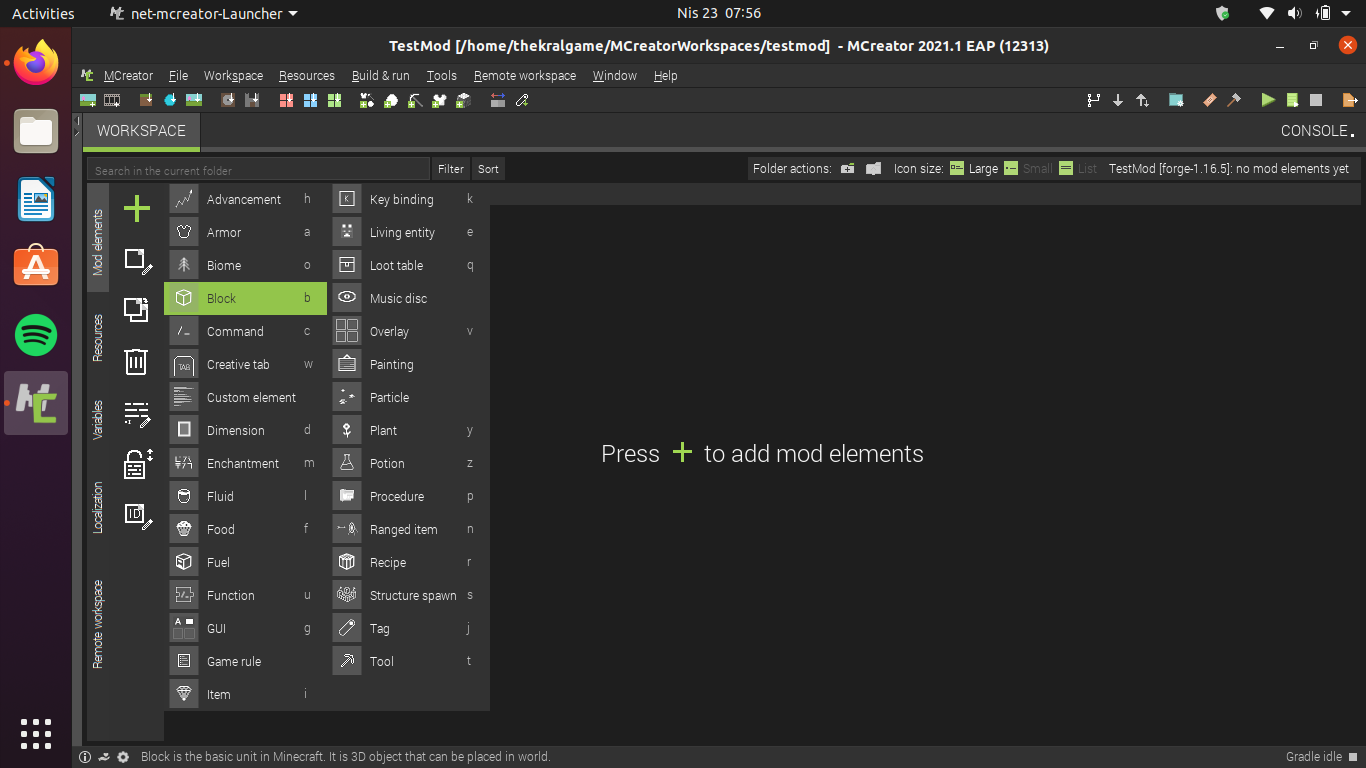
Task: Switch to the Resources side tab
Action: 98,338
